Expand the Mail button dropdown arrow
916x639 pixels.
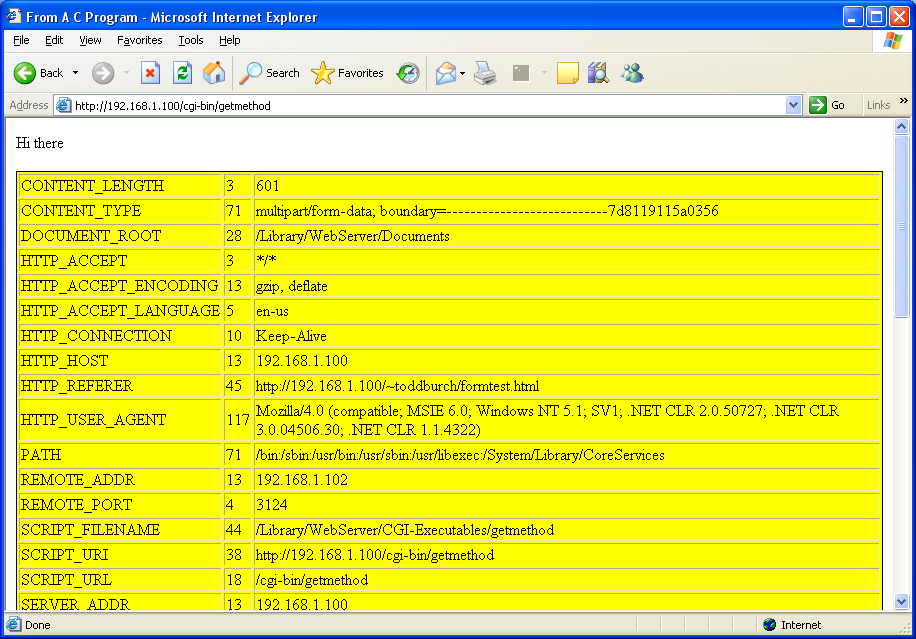(x=462, y=73)
